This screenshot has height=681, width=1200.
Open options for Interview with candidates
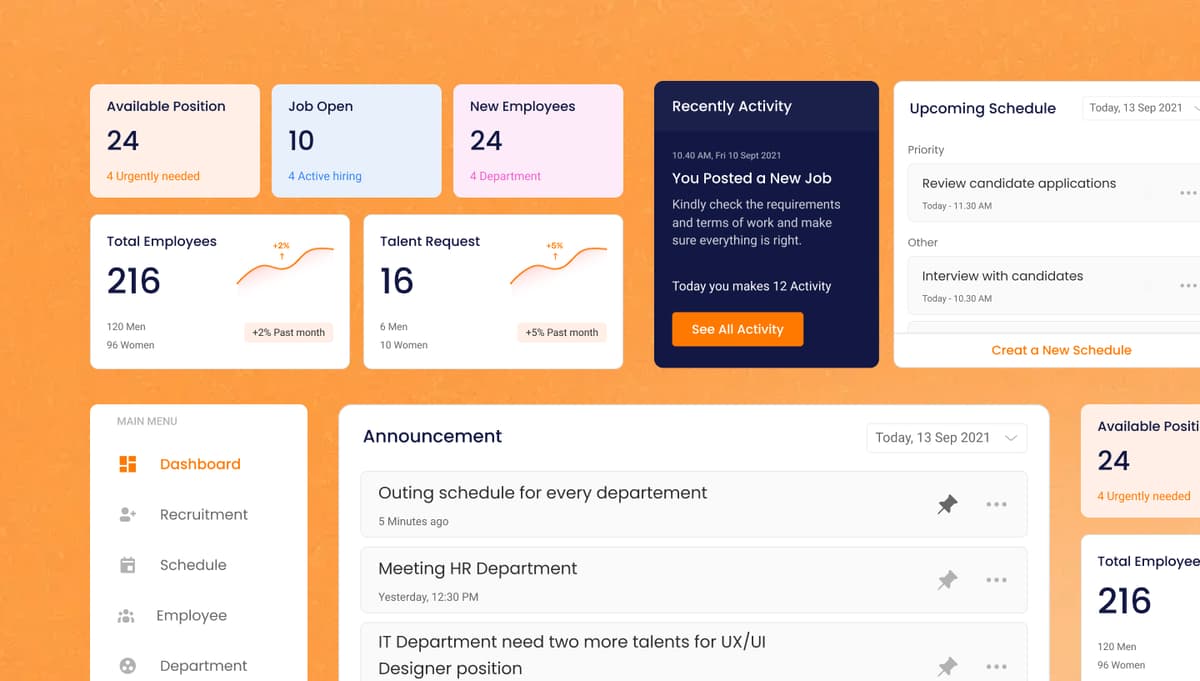click(1187, 286)
